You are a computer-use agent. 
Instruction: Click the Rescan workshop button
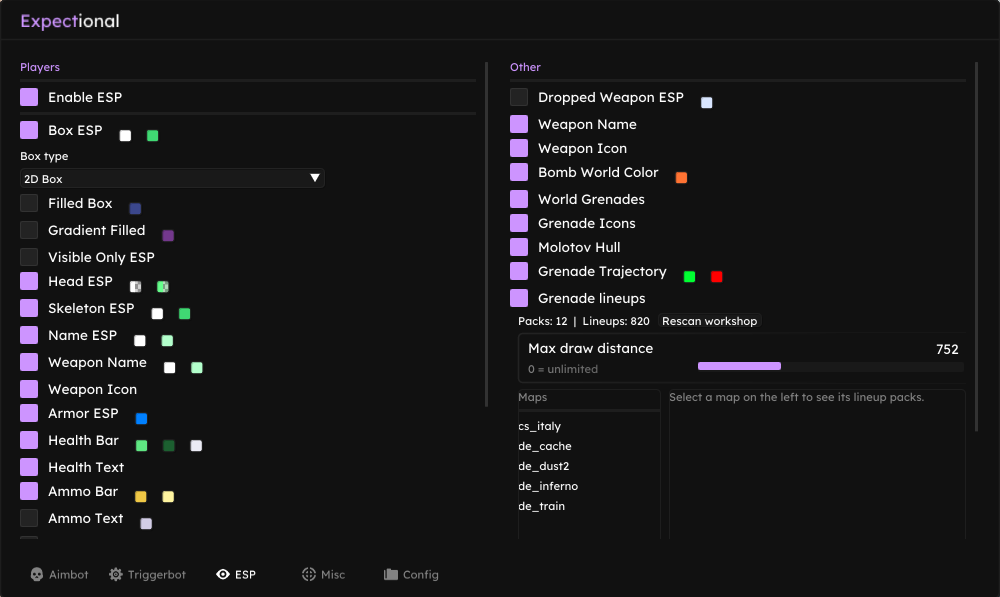[709, 321]
